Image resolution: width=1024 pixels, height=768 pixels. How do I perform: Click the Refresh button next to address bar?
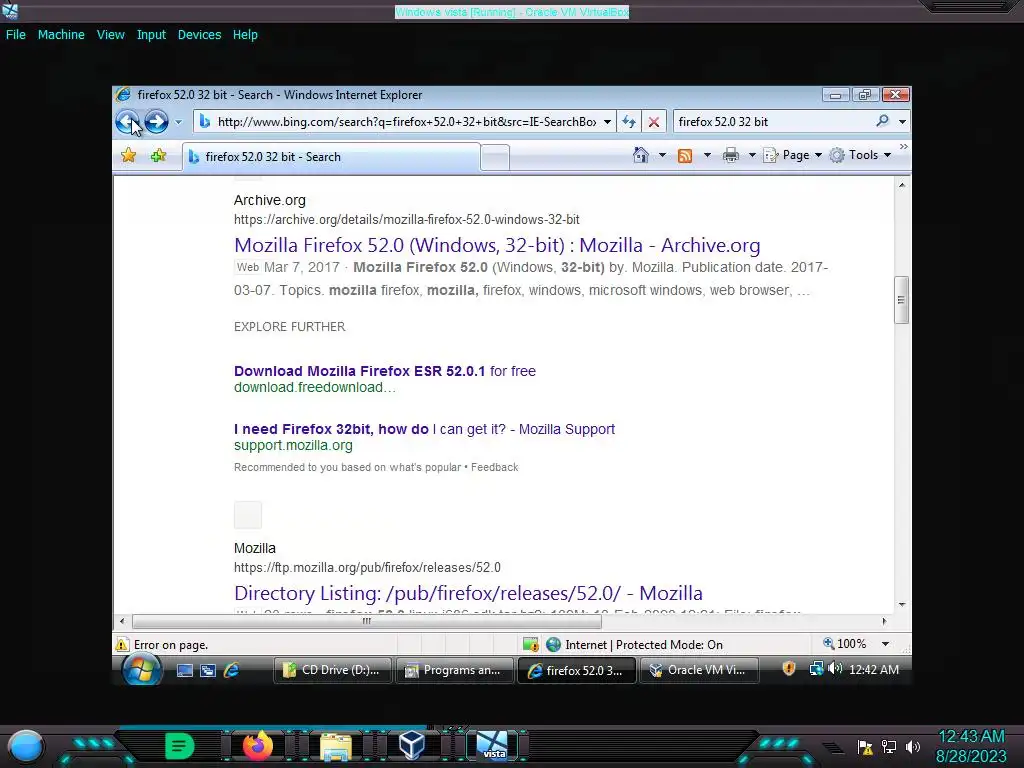[x=629, y=121]
